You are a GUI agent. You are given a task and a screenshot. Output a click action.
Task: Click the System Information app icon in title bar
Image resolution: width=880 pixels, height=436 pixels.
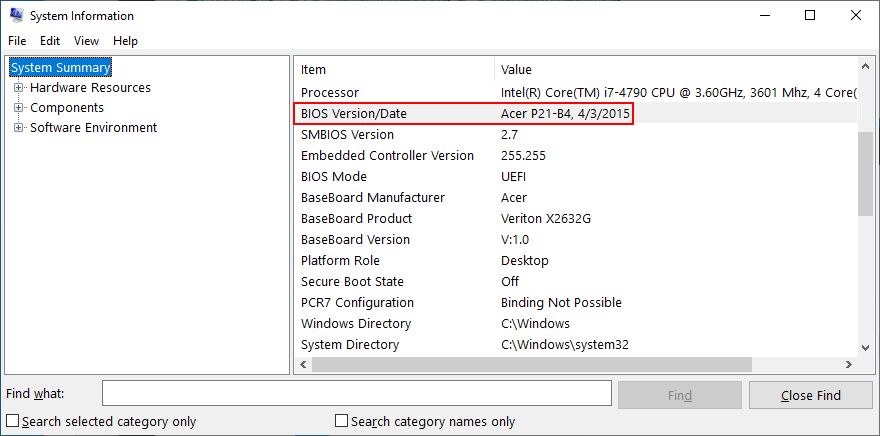[16, 16]
